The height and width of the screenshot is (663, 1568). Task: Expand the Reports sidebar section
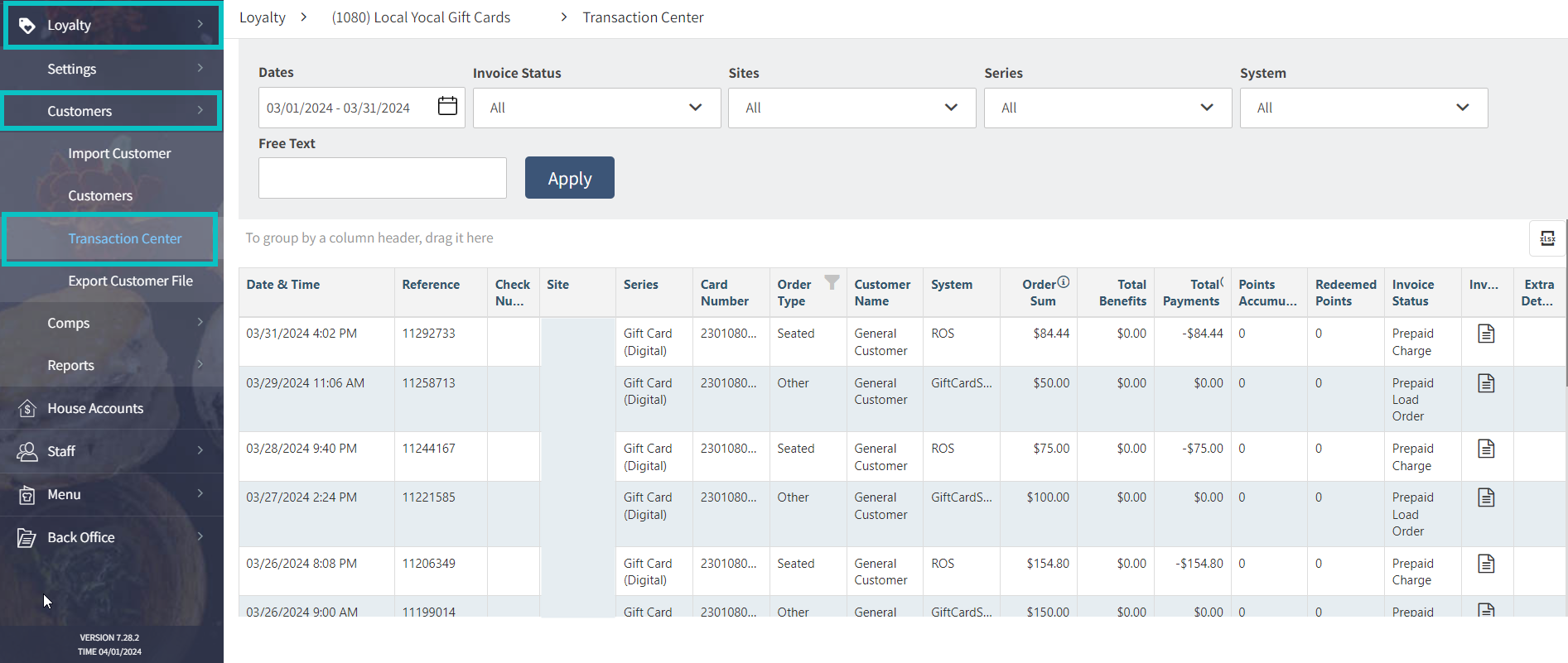[70, 365]
